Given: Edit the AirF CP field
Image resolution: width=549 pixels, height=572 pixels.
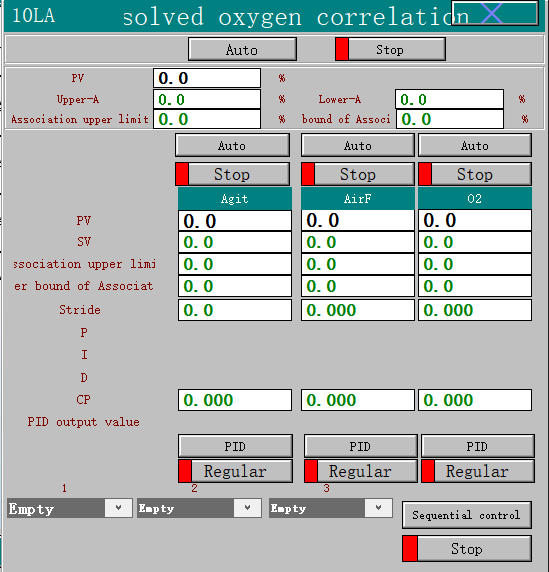Looking at the screenshot, I should click(x=357, y=400).
